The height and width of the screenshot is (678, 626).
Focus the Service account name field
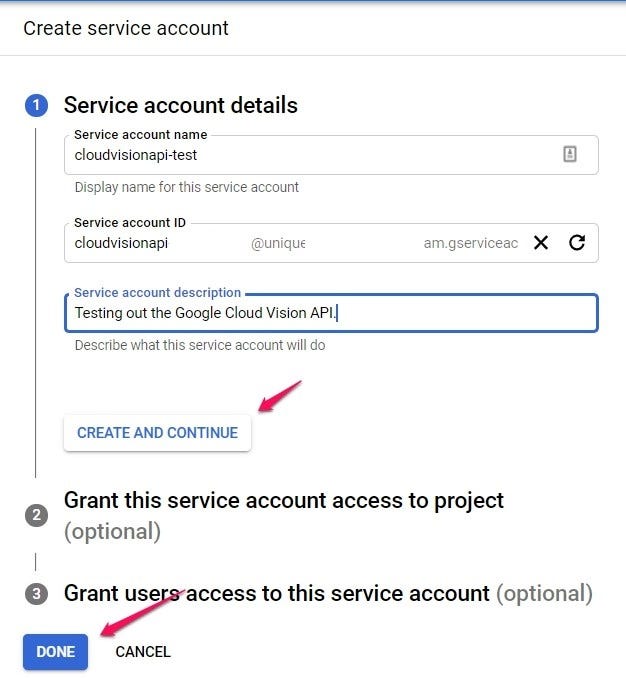[x=310, y=155]
